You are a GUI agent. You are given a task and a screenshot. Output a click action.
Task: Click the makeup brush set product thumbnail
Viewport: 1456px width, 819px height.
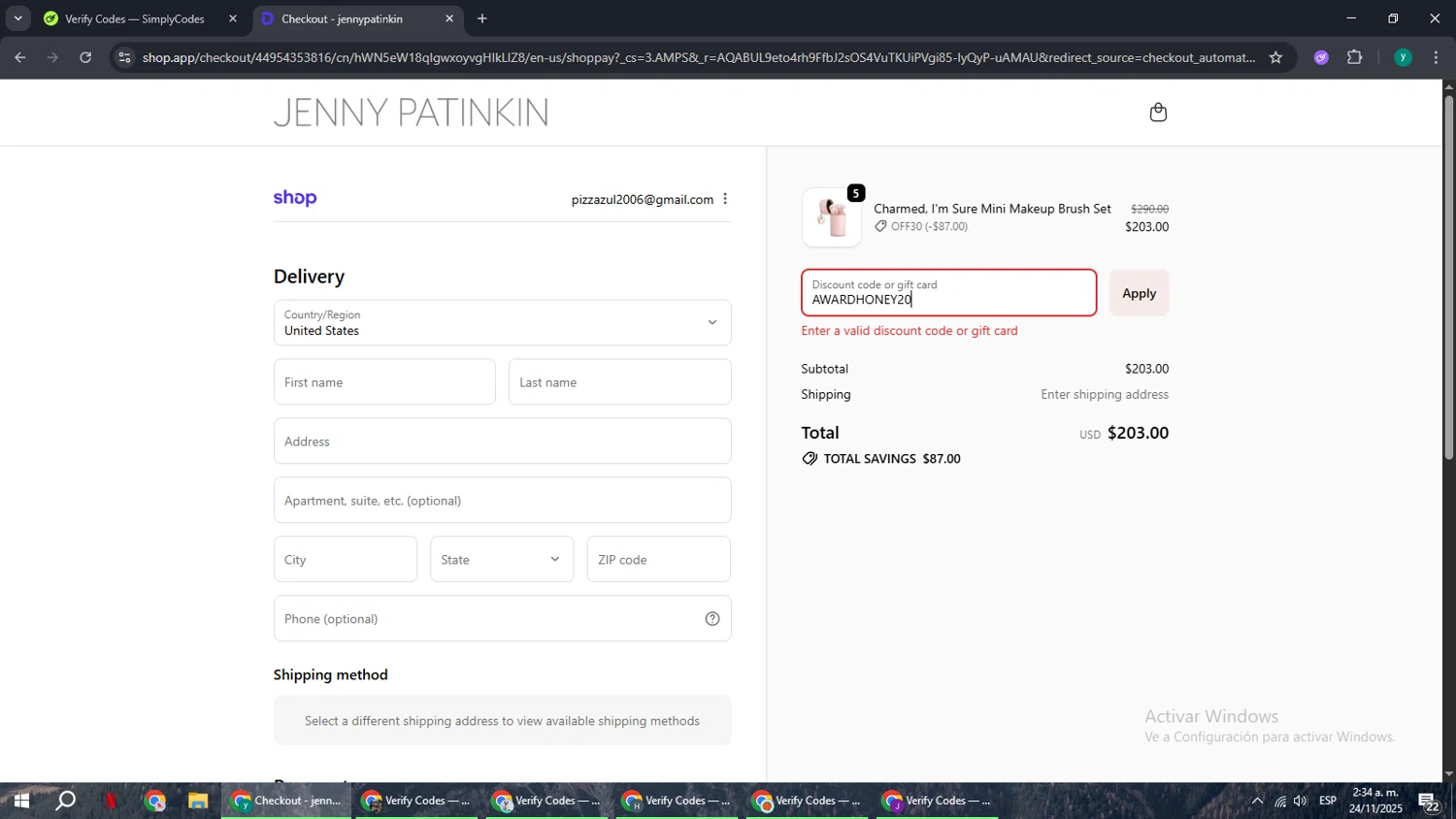[832, 217]
